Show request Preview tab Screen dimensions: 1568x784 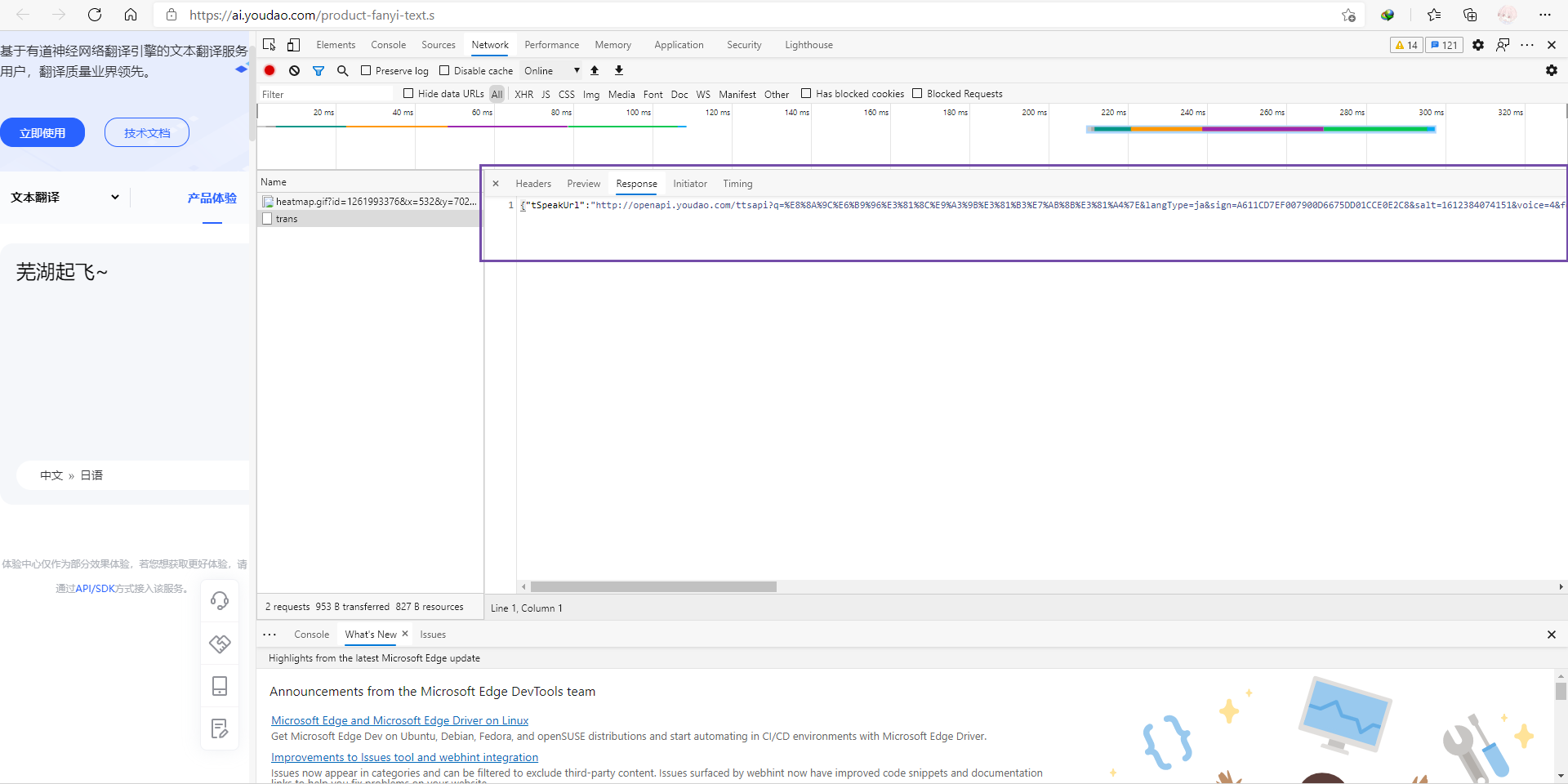[x=584, y=184]
